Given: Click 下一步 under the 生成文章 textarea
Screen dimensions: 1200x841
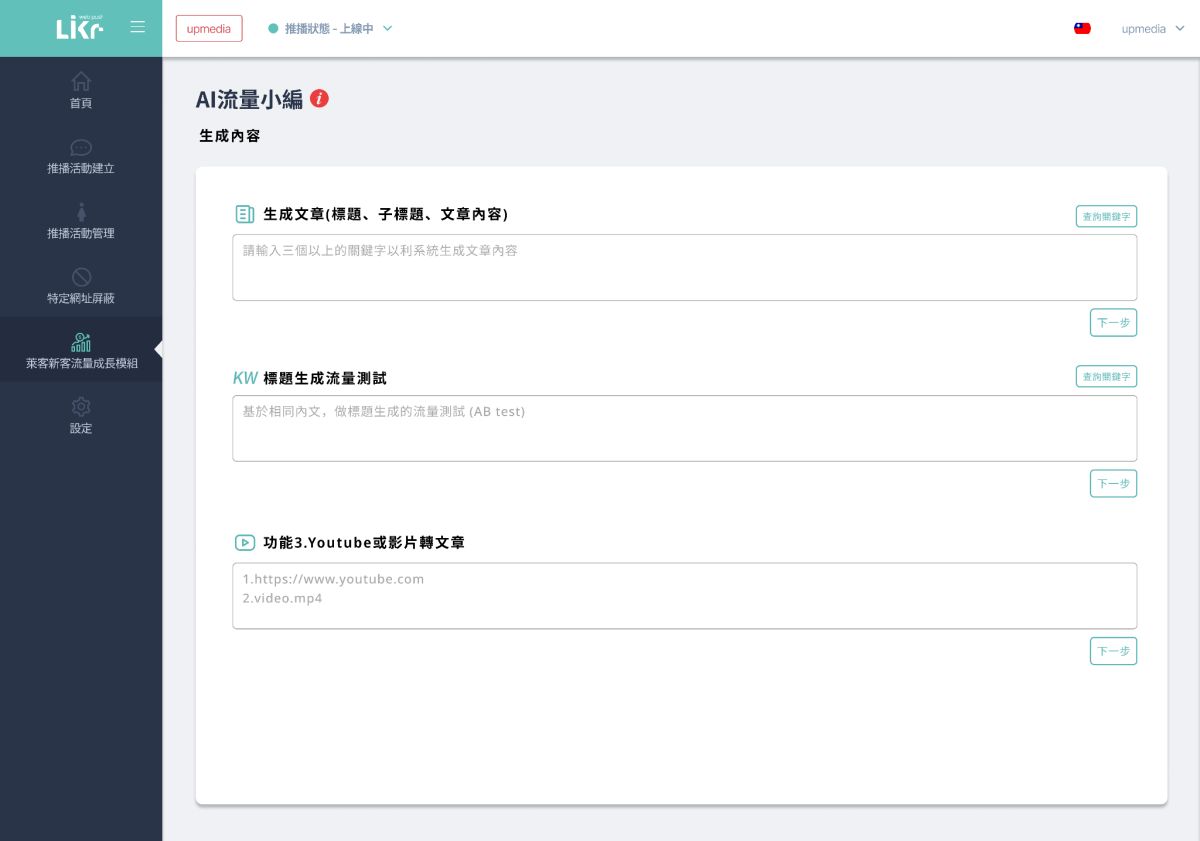Looking at the screenshot, I should (1113, 322).
